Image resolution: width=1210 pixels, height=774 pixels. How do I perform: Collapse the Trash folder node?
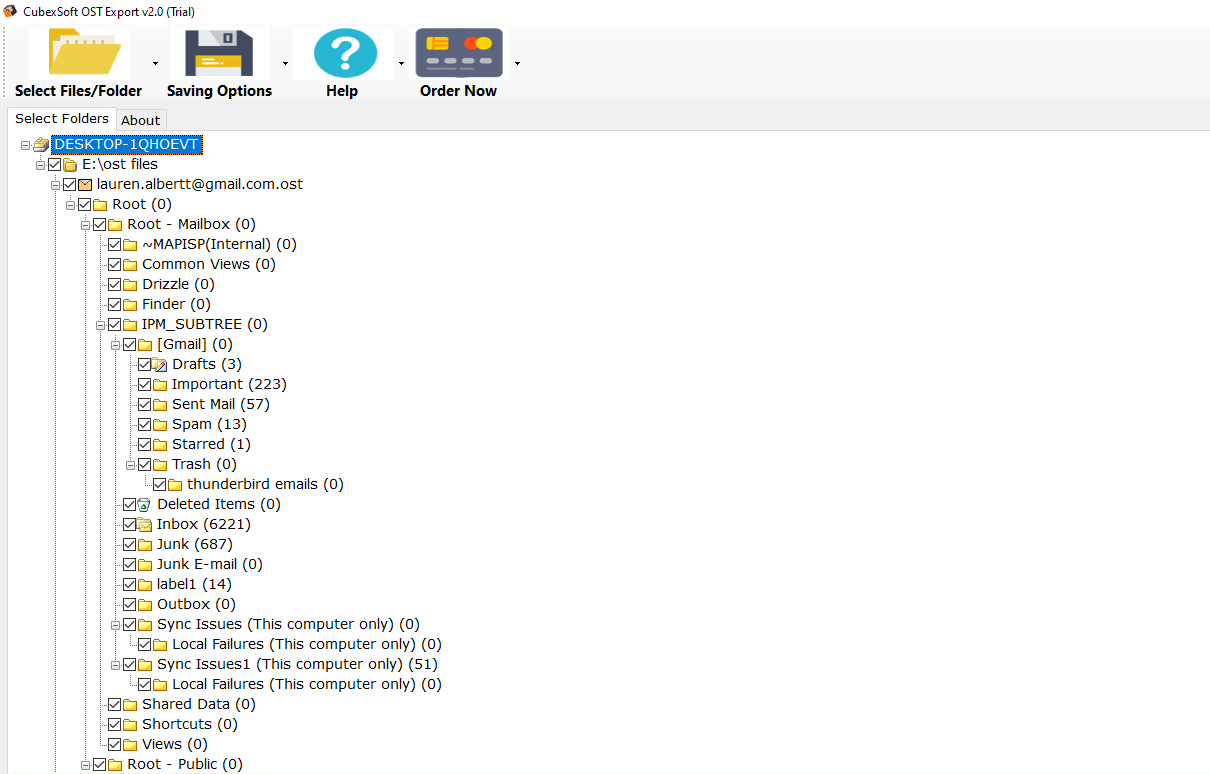point(131,465)
